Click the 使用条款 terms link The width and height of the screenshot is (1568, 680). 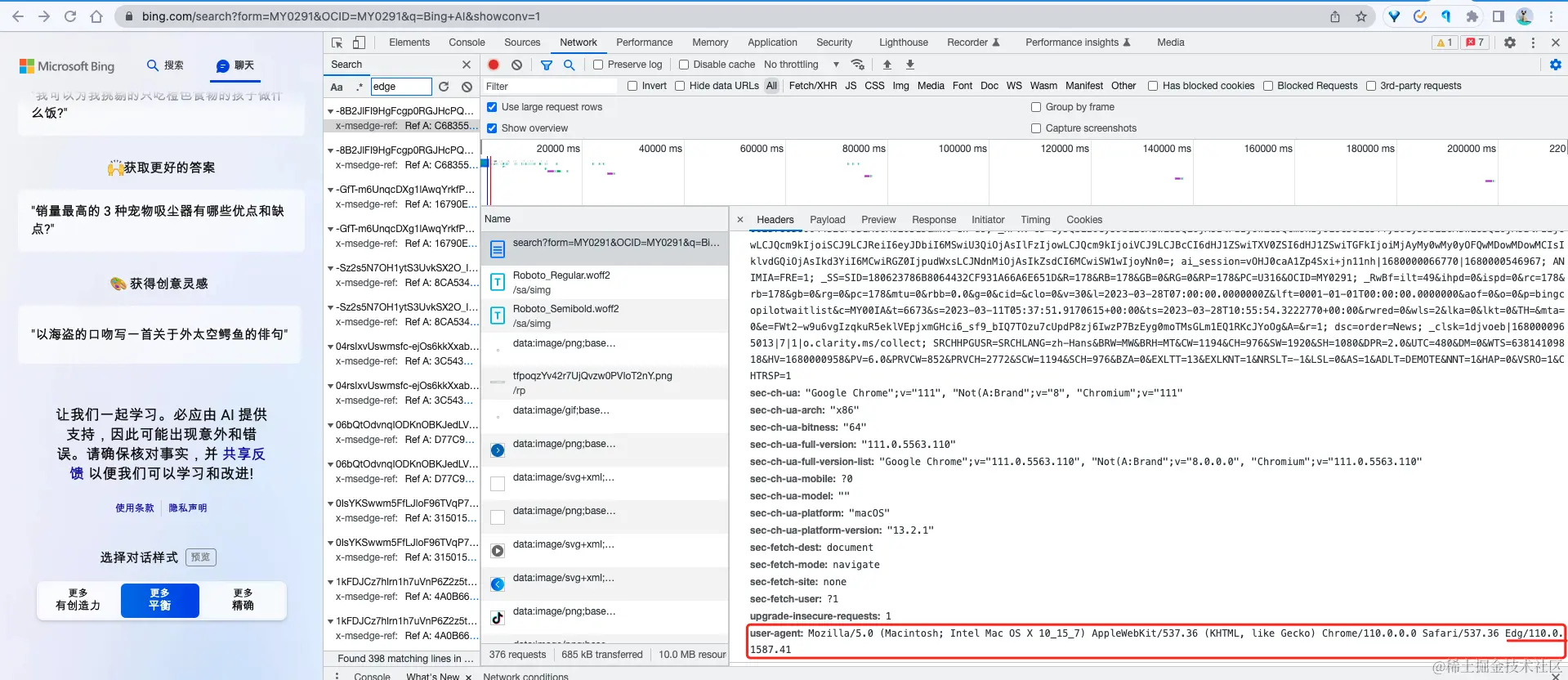tap(135, 508)
